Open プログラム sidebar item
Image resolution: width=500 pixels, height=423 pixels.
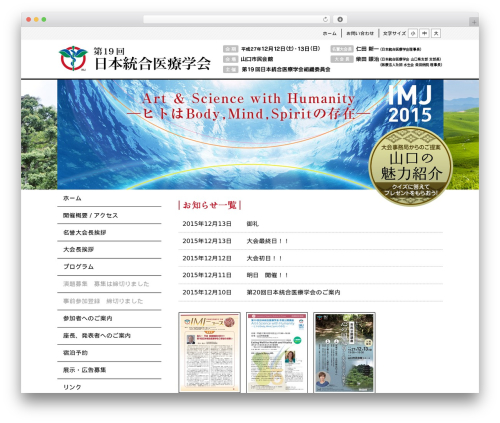click(x=109, y=267)
